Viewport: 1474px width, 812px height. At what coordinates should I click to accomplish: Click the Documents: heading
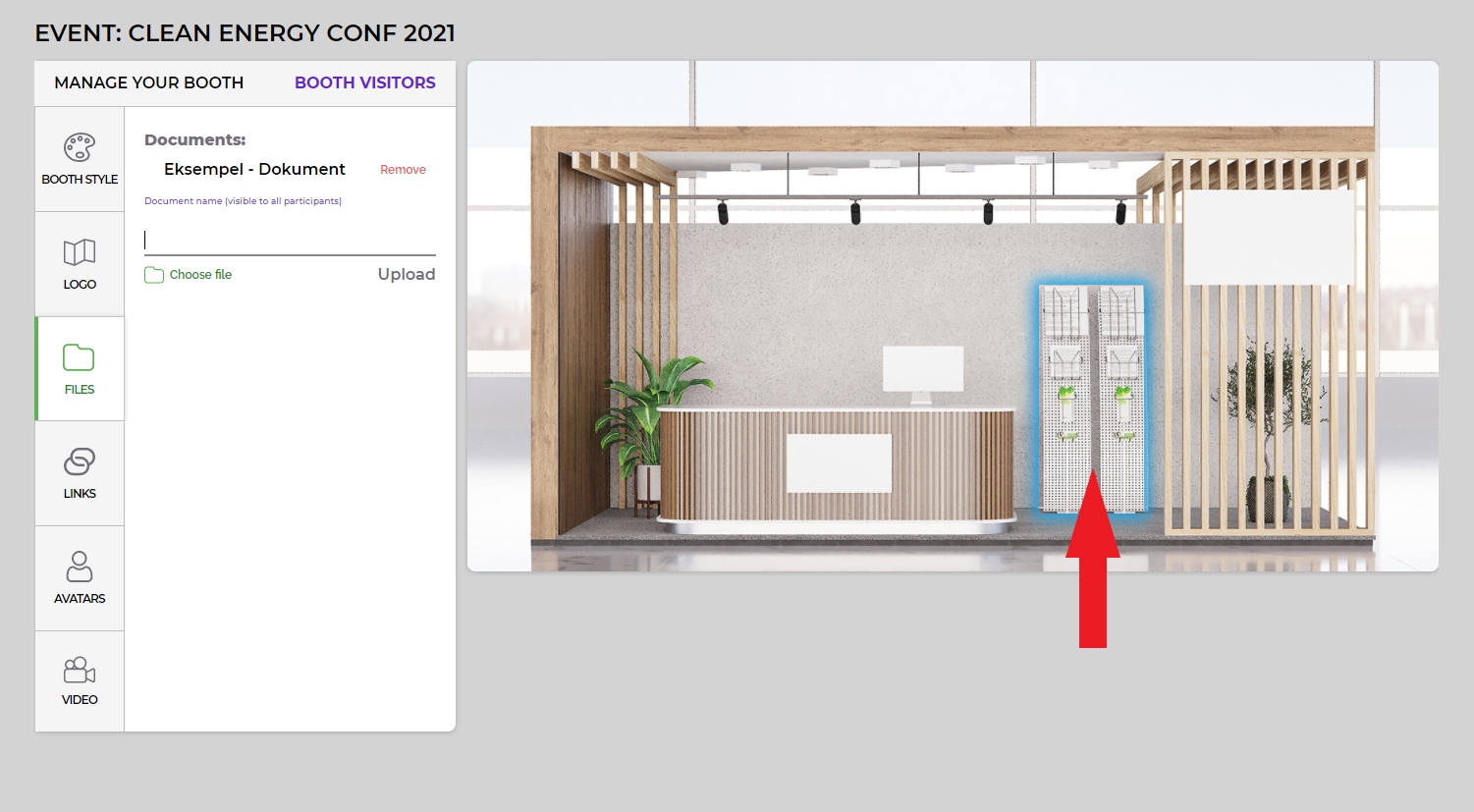click(194, 140)
